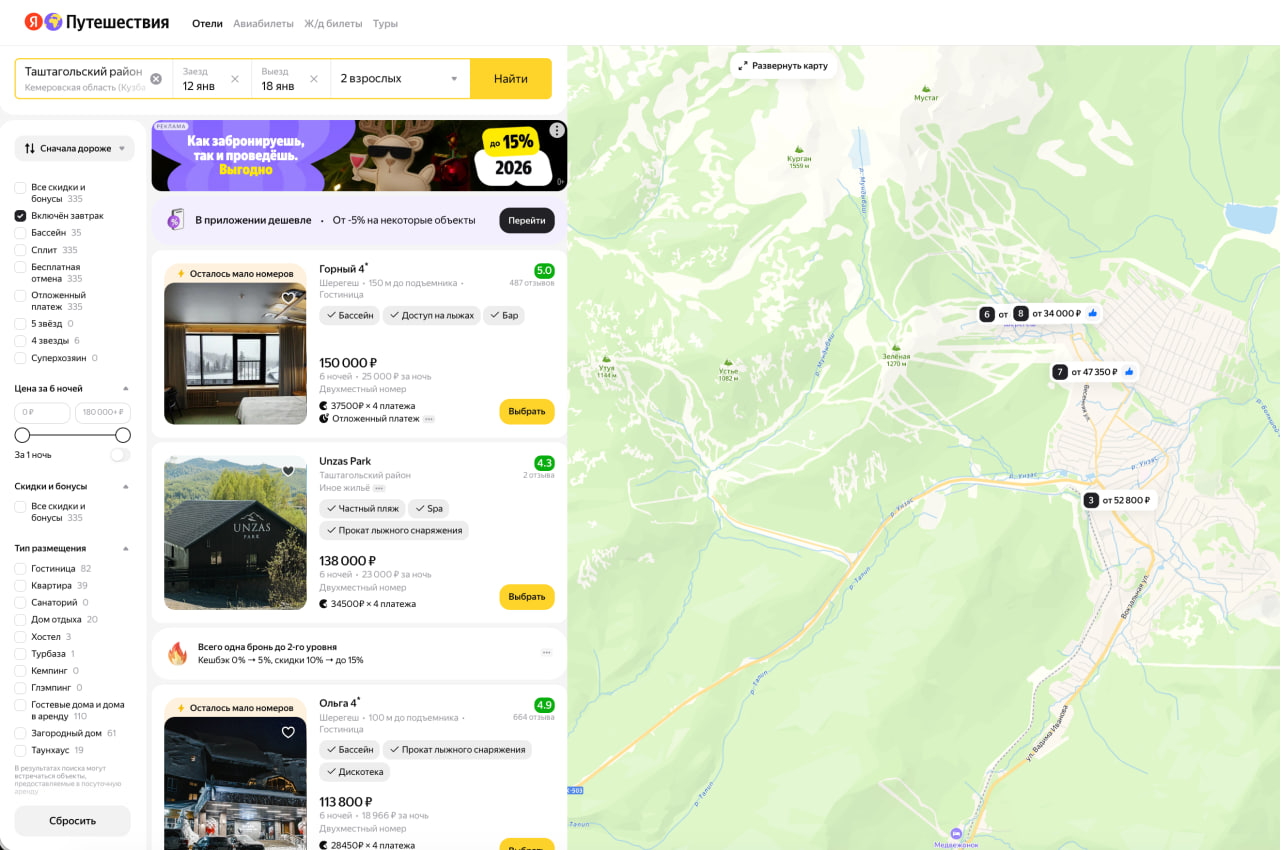The width and height of the screenshot is (1280, 850).
Task: Clear the check-in date 12 янв
Action: [x=235, y=79]
